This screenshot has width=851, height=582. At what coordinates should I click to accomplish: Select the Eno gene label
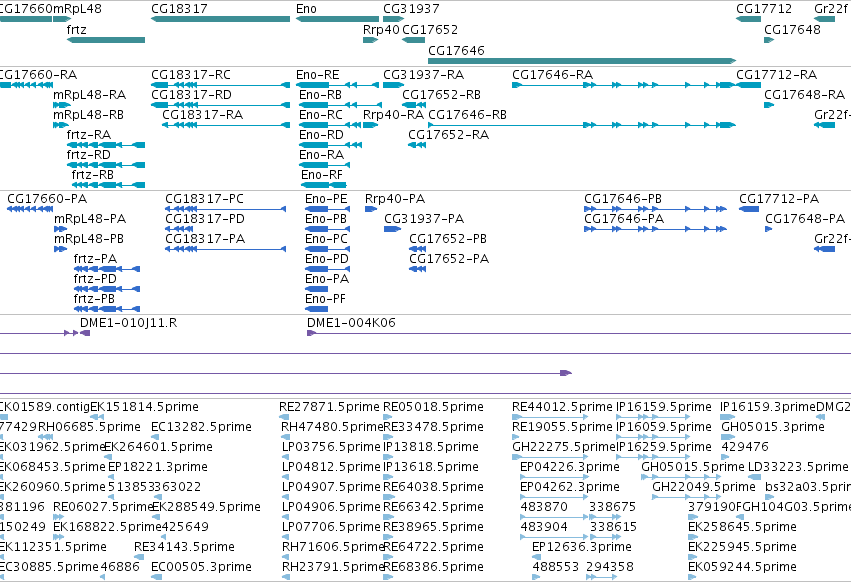(x=306, y=9)
